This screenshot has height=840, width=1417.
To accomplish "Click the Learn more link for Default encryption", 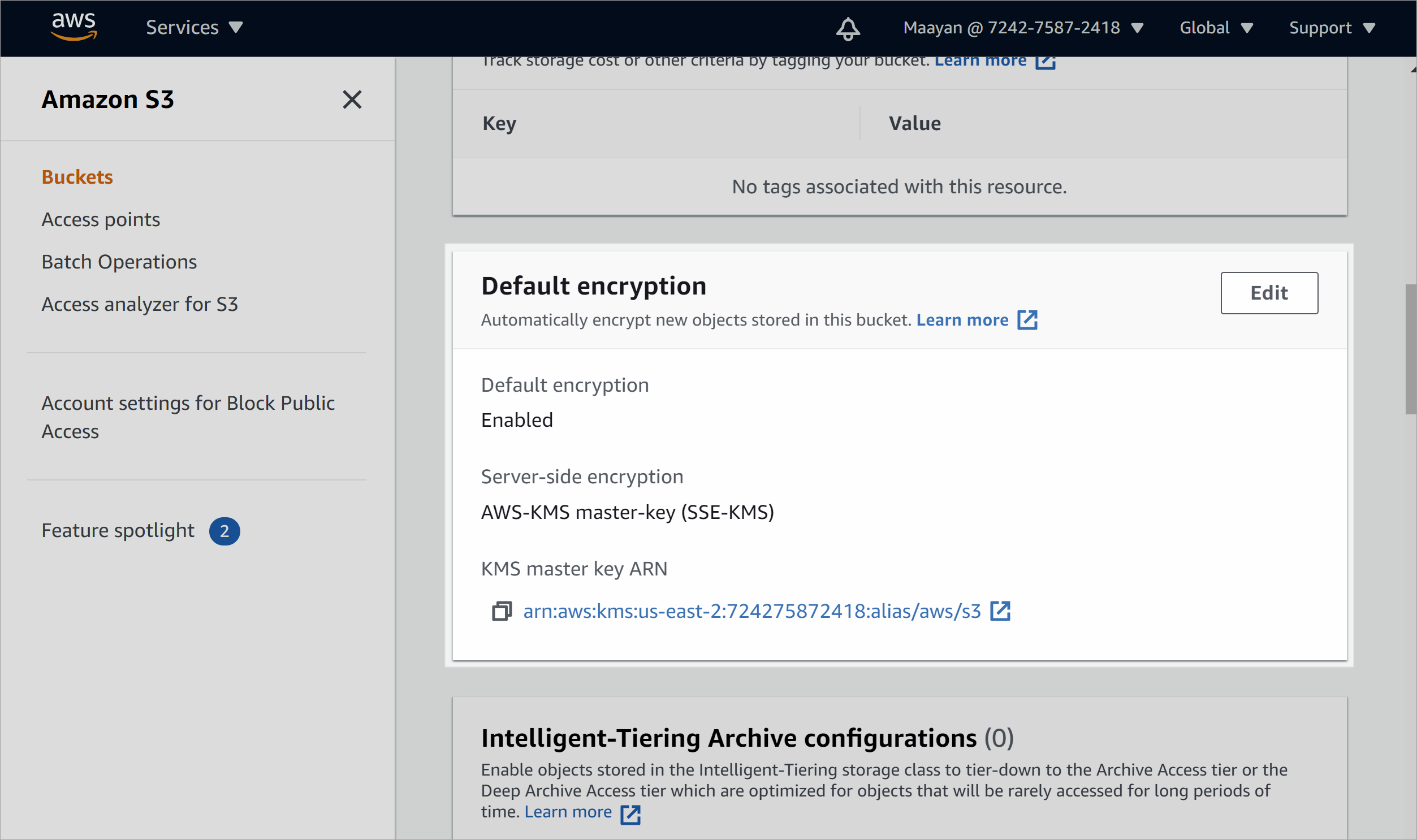I will [962, 319].
